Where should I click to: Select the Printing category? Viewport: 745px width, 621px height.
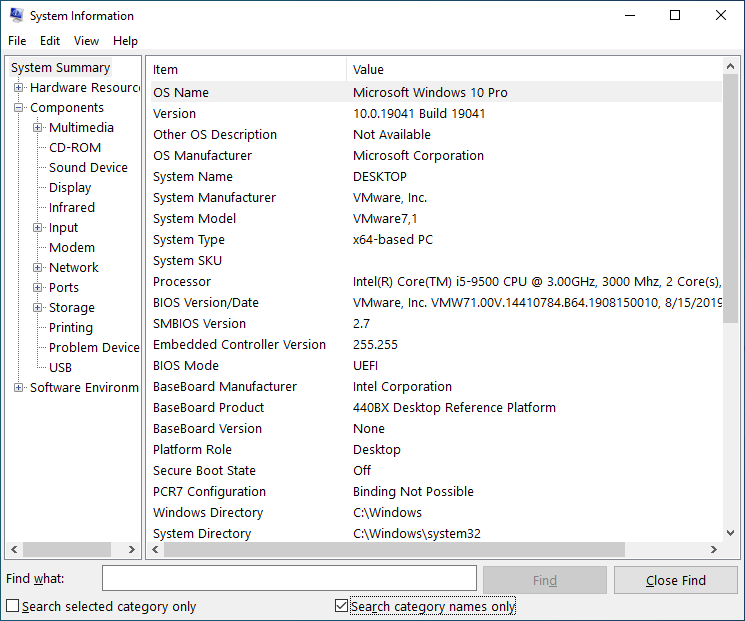pos(71,327)
